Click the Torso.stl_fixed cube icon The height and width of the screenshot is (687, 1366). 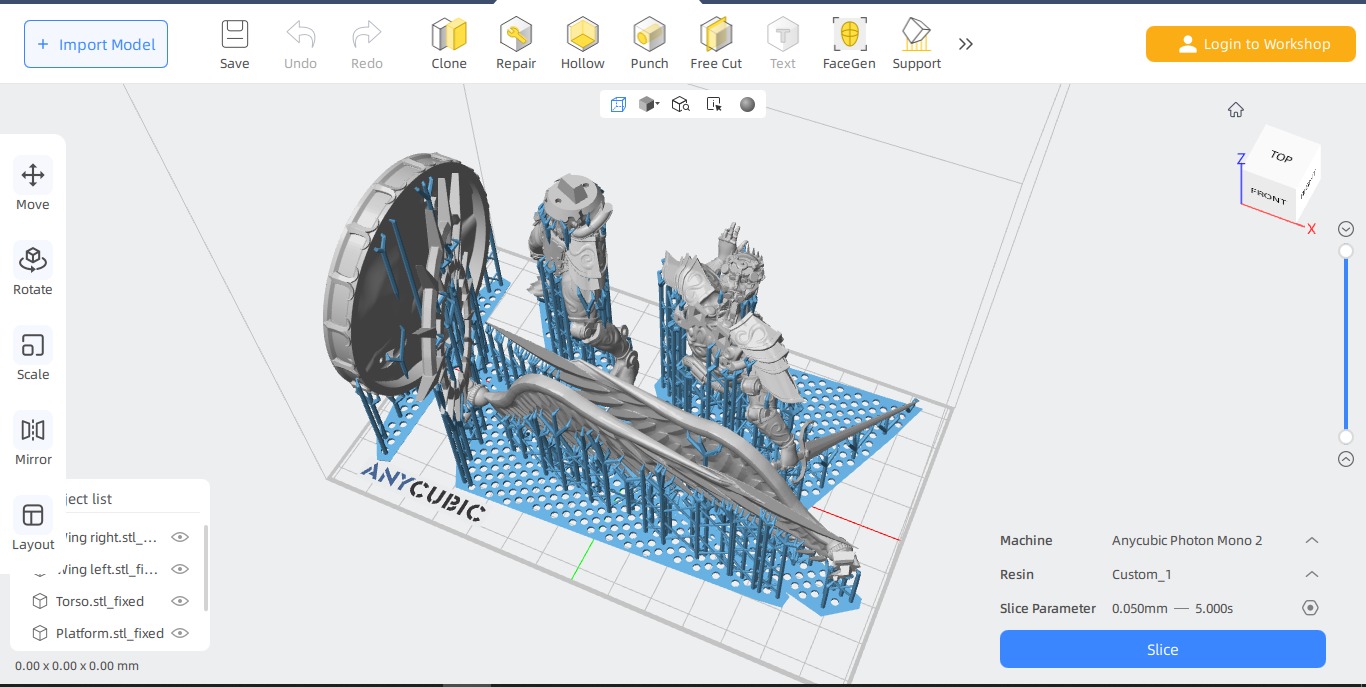[x=40, y=601]
